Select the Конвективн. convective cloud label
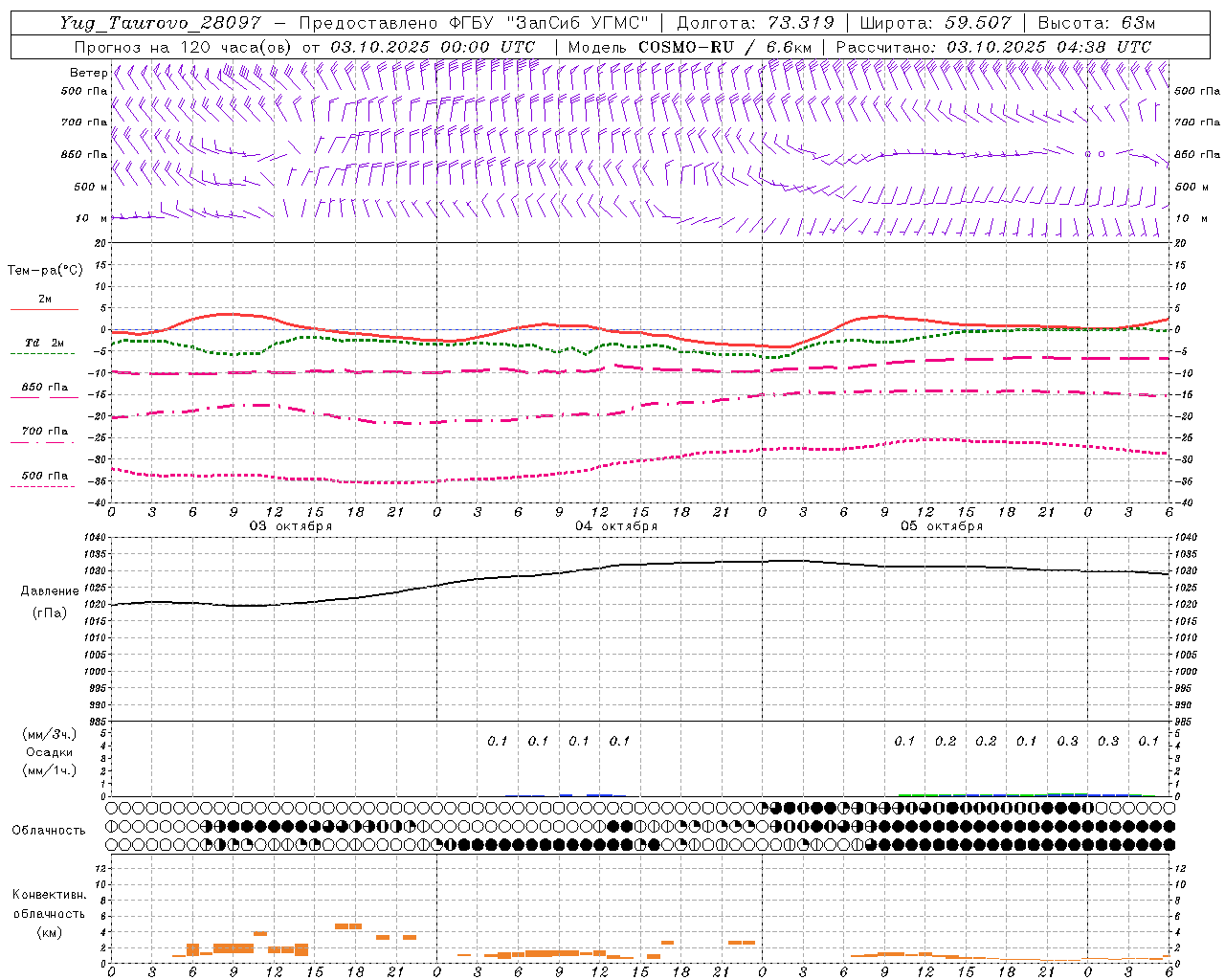Screen dimensions: 1225x980 tap(49, 895)
